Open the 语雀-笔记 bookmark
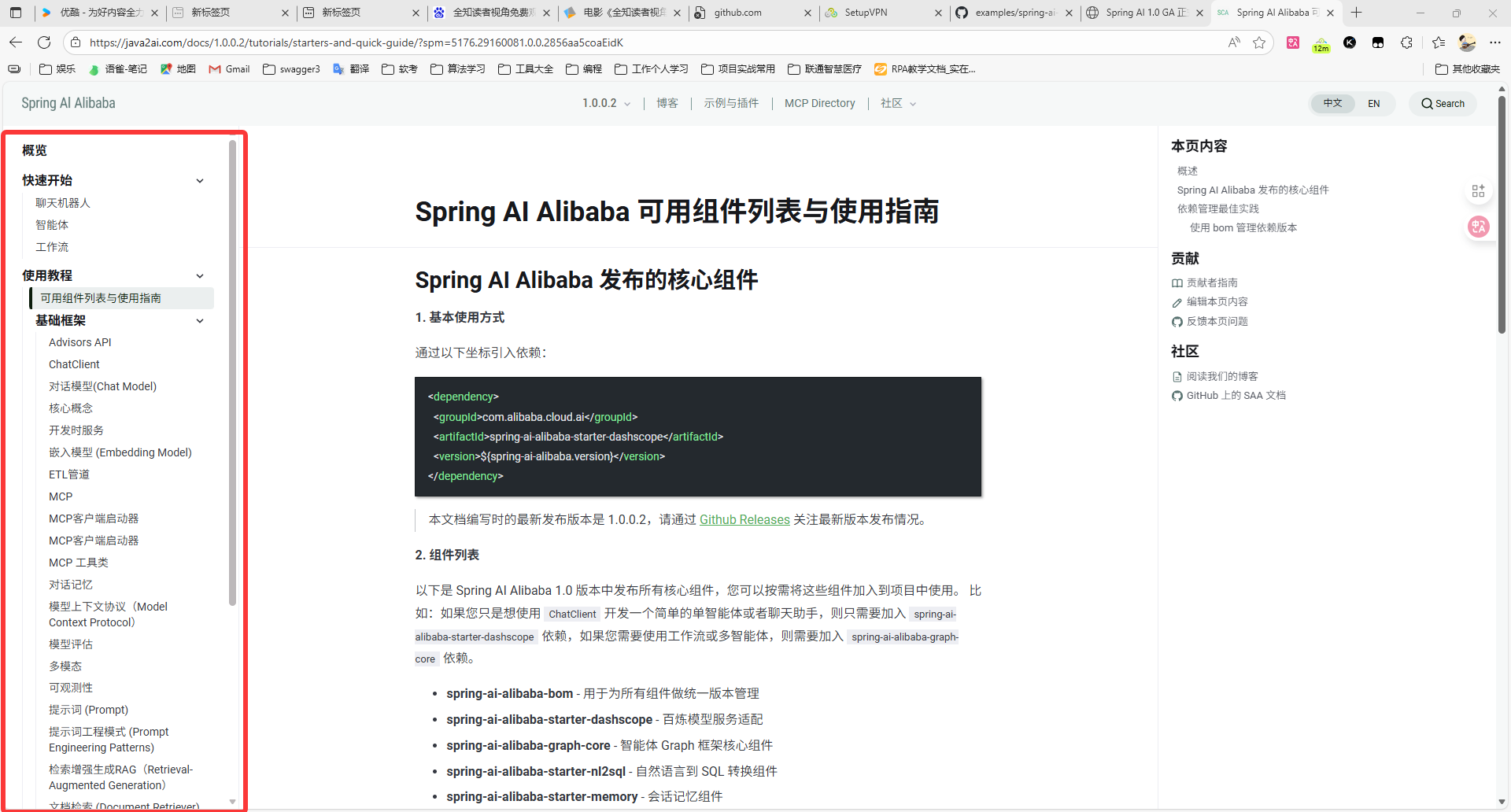 point(117,69)
